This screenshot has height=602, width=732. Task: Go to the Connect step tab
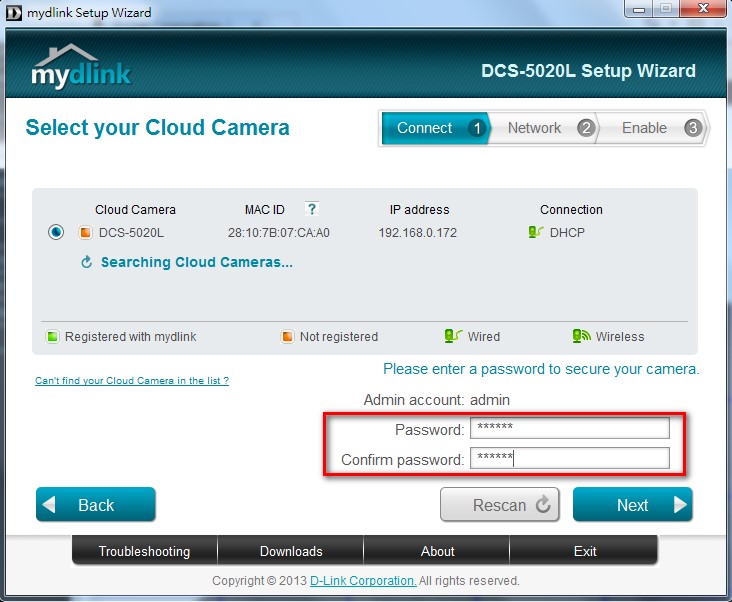pyautogui.click(x=435, y=128)
